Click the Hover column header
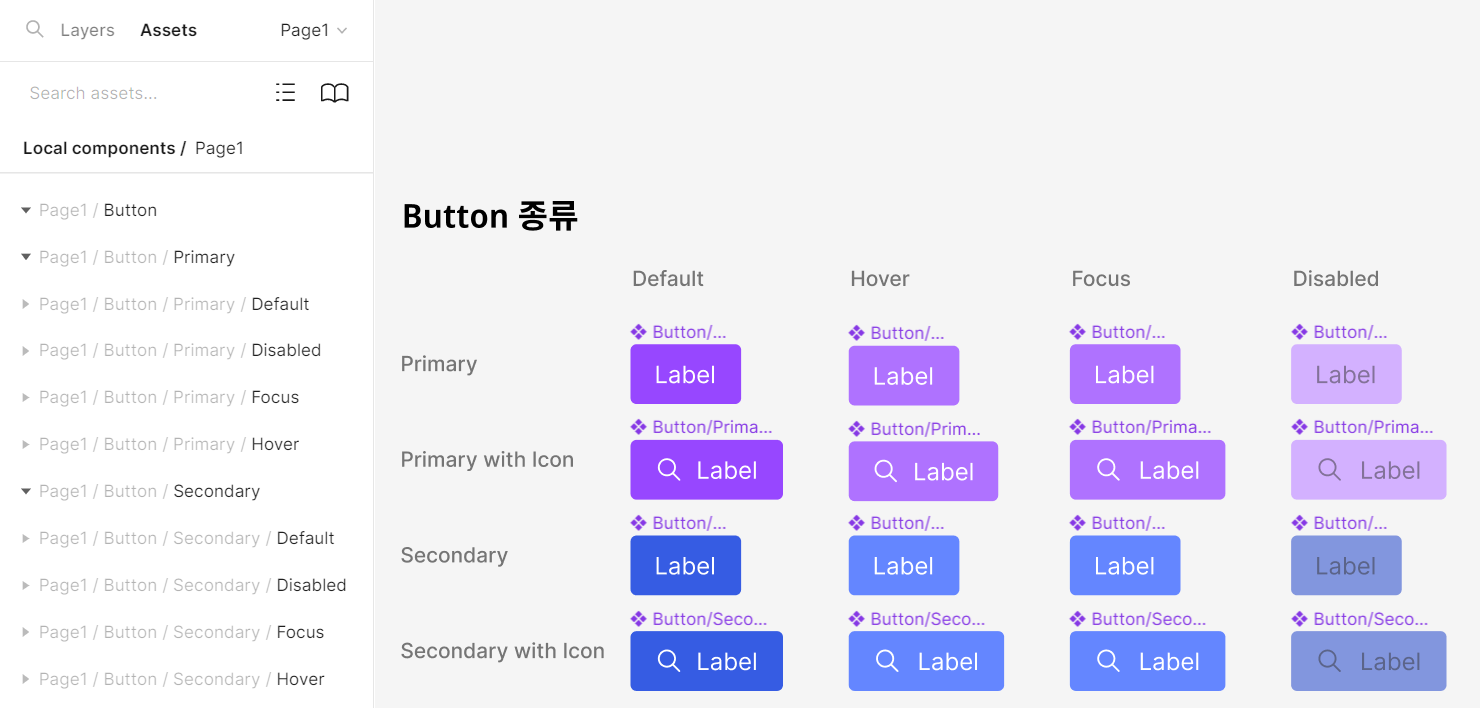Screen dimensions: 1480x708 click(x=880, y=278)
